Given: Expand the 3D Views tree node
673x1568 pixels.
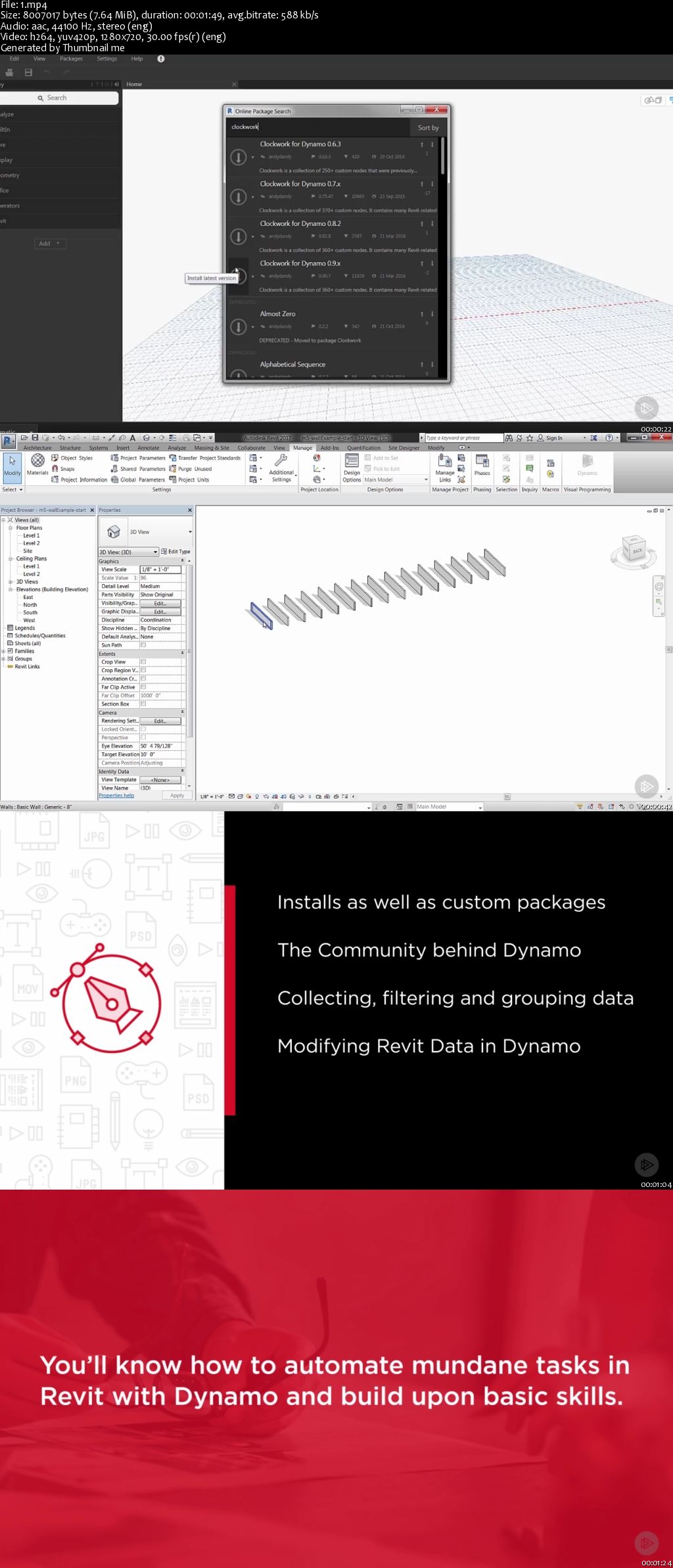Looking at the screenshot, I should [11, 582].
